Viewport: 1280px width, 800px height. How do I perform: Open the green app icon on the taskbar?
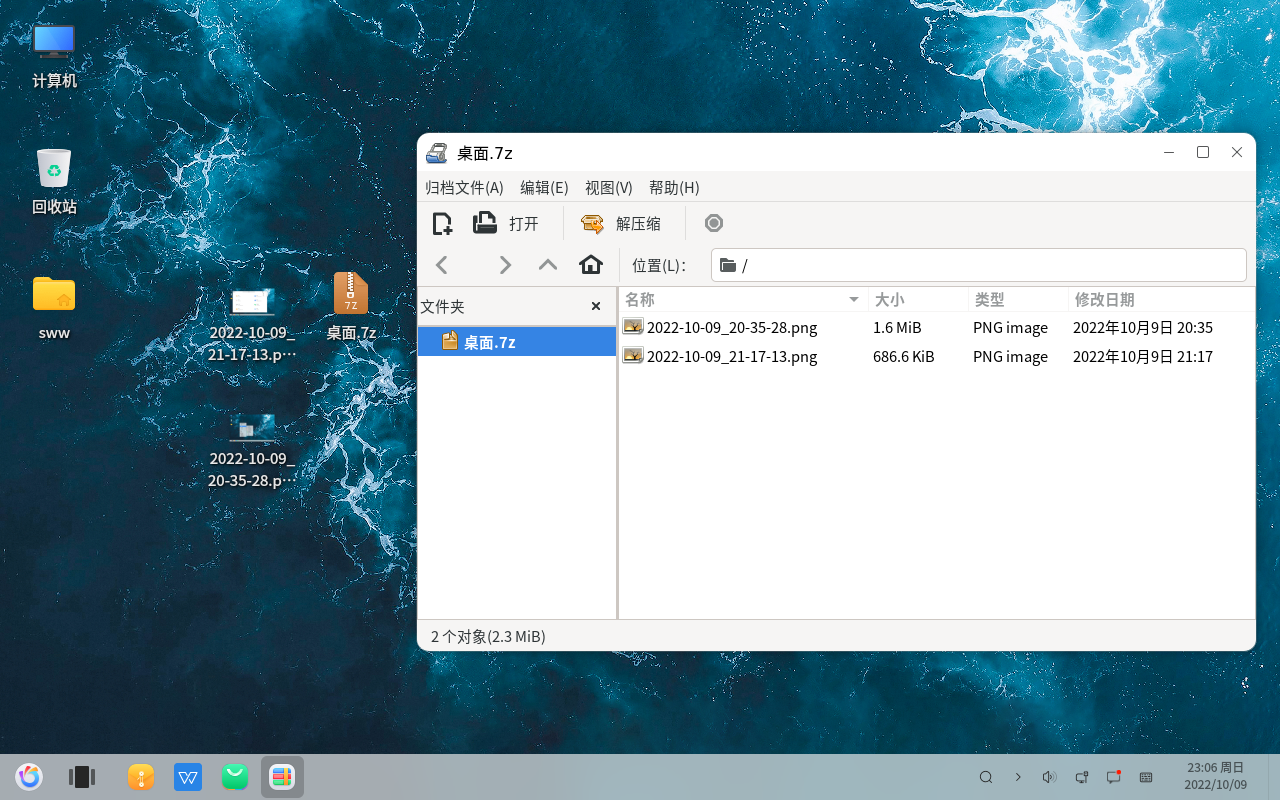[235, 777]
